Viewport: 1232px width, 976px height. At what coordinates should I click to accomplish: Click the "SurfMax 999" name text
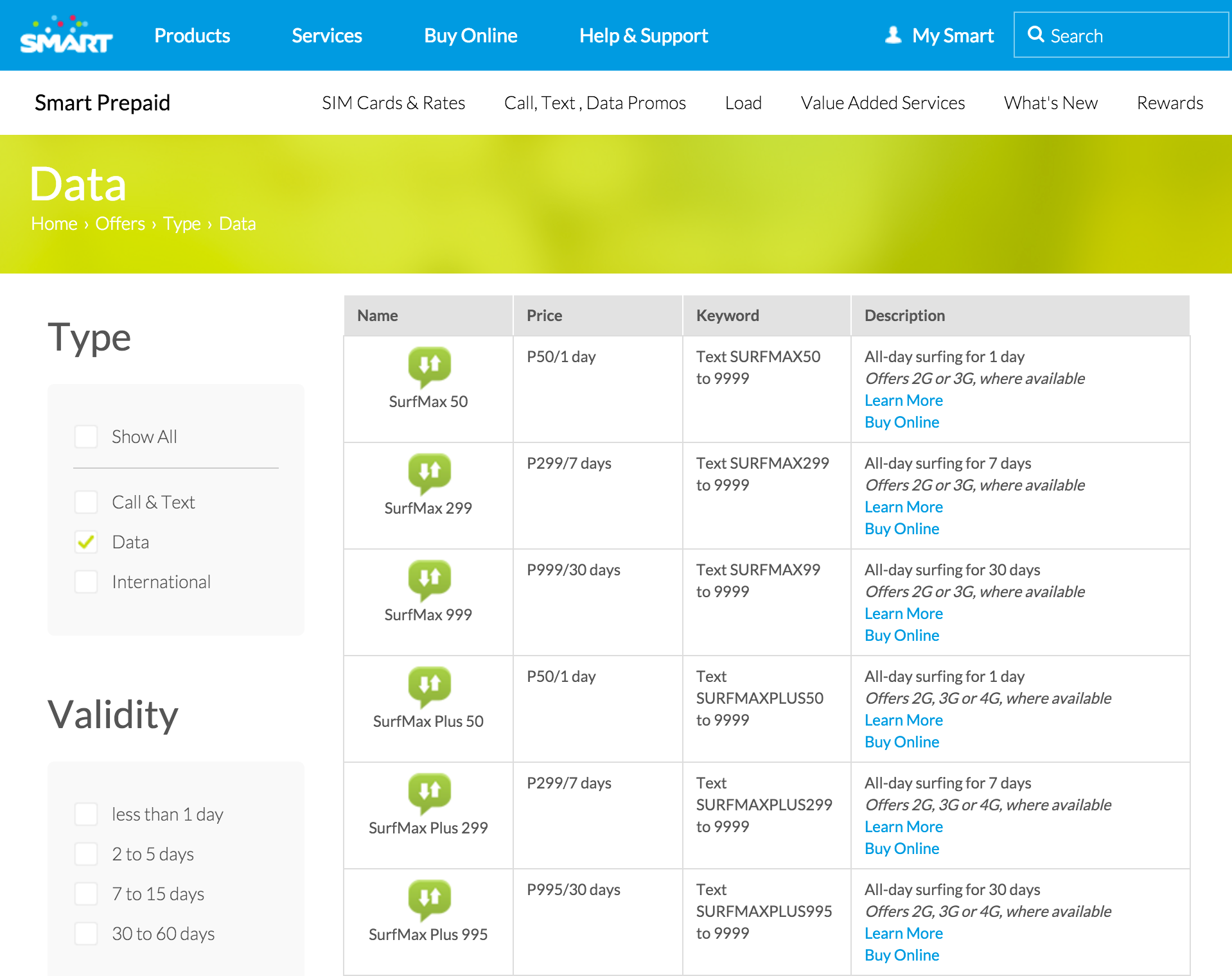pyautogui.click(x=428, y=614)
